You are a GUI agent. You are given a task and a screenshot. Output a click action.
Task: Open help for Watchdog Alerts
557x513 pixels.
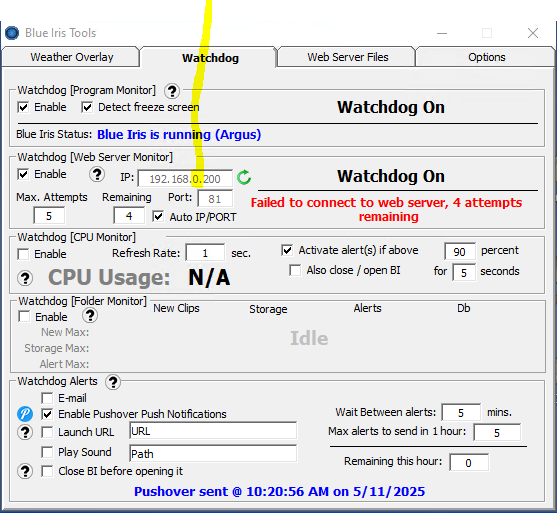pyautogui.click(x=113, y=382)
